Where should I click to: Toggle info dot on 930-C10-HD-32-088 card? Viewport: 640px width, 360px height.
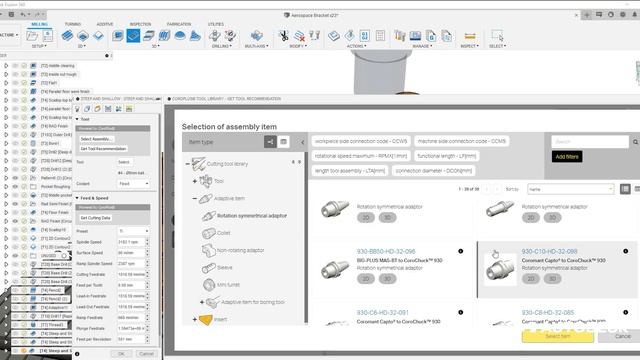[625, 251]
